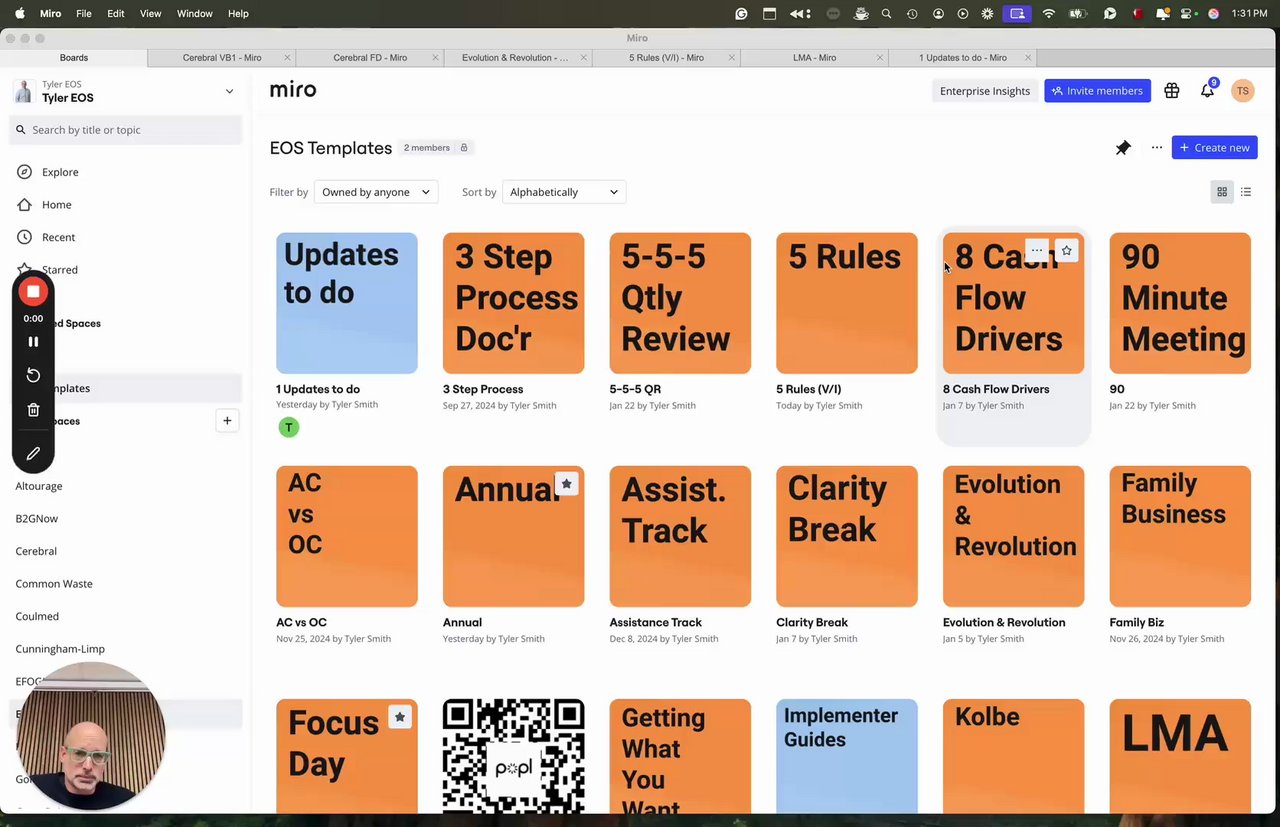Click the lock icon beside 2 members
The image size is (1280, 827).
pyautogui.click(x=464, y=148)
